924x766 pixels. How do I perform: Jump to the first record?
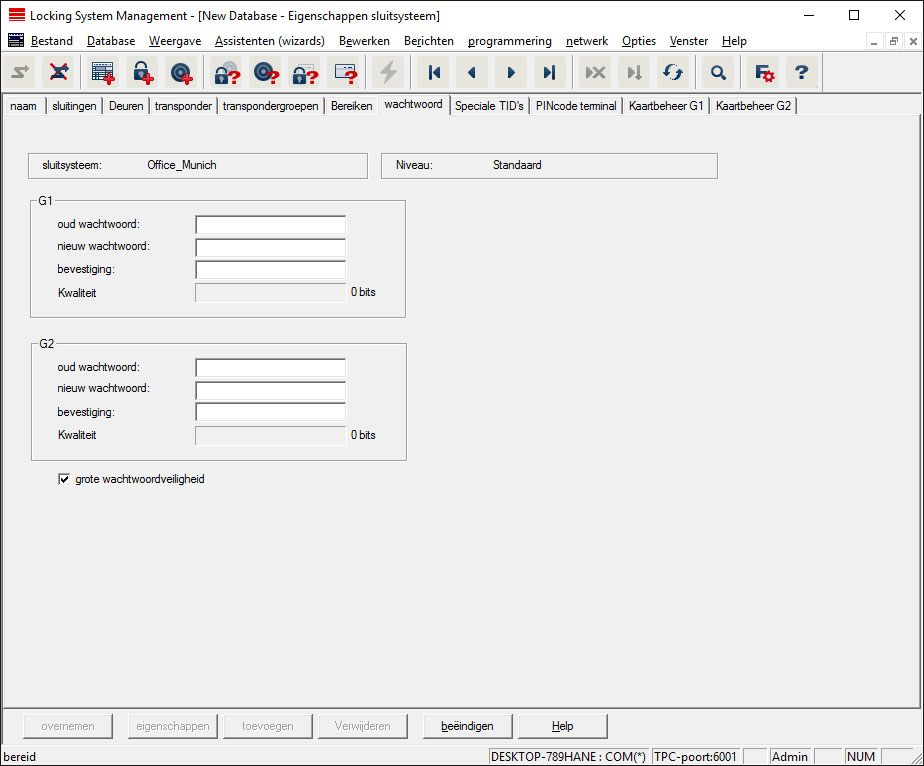(434, 73)
